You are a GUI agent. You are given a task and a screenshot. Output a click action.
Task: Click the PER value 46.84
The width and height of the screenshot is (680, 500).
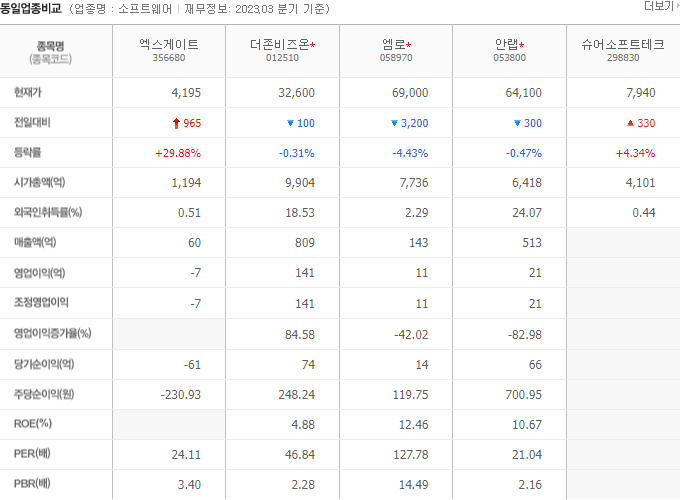[300, 454]
